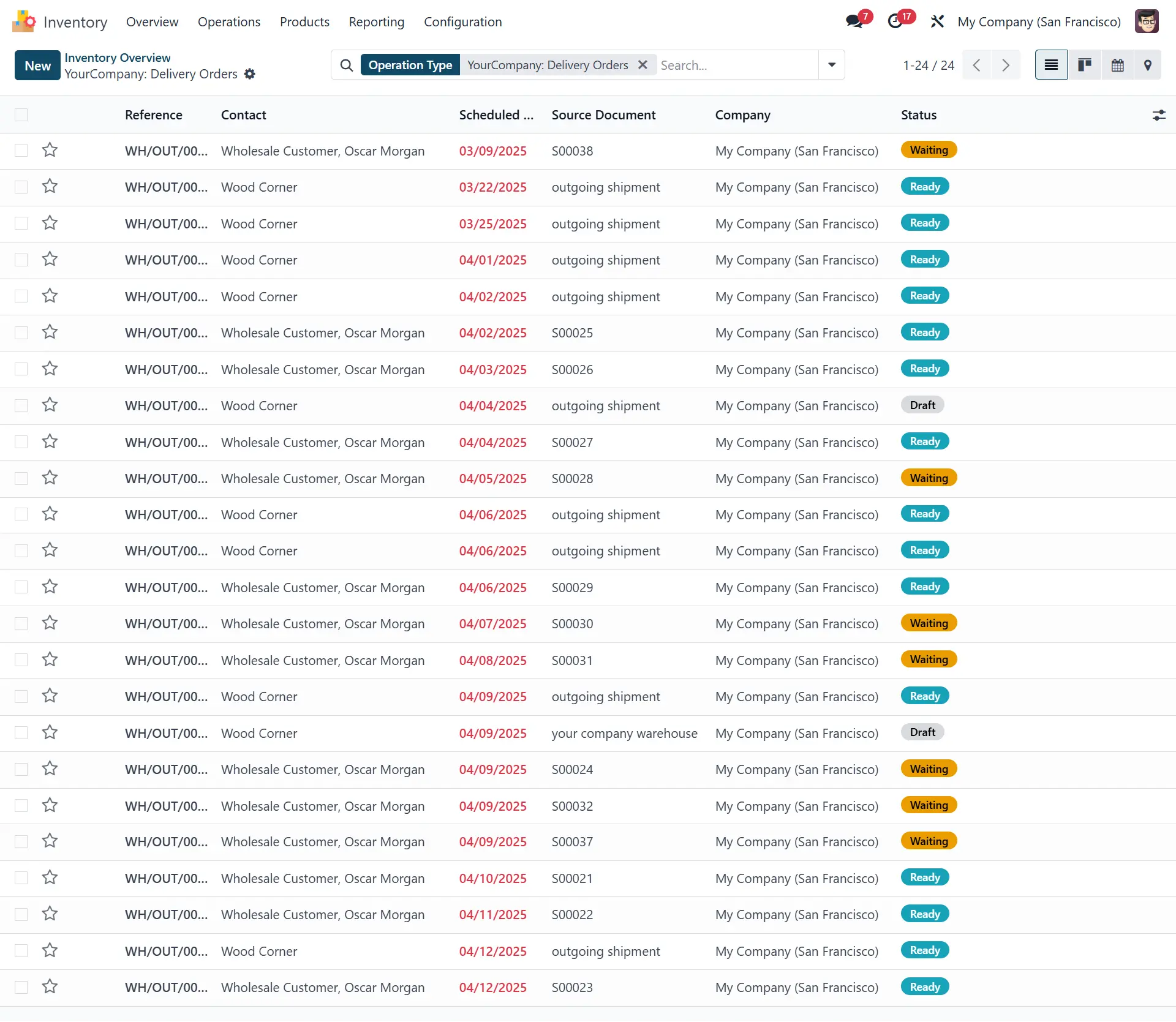Tick the checkbox of the S00023 row

[21, 987]
